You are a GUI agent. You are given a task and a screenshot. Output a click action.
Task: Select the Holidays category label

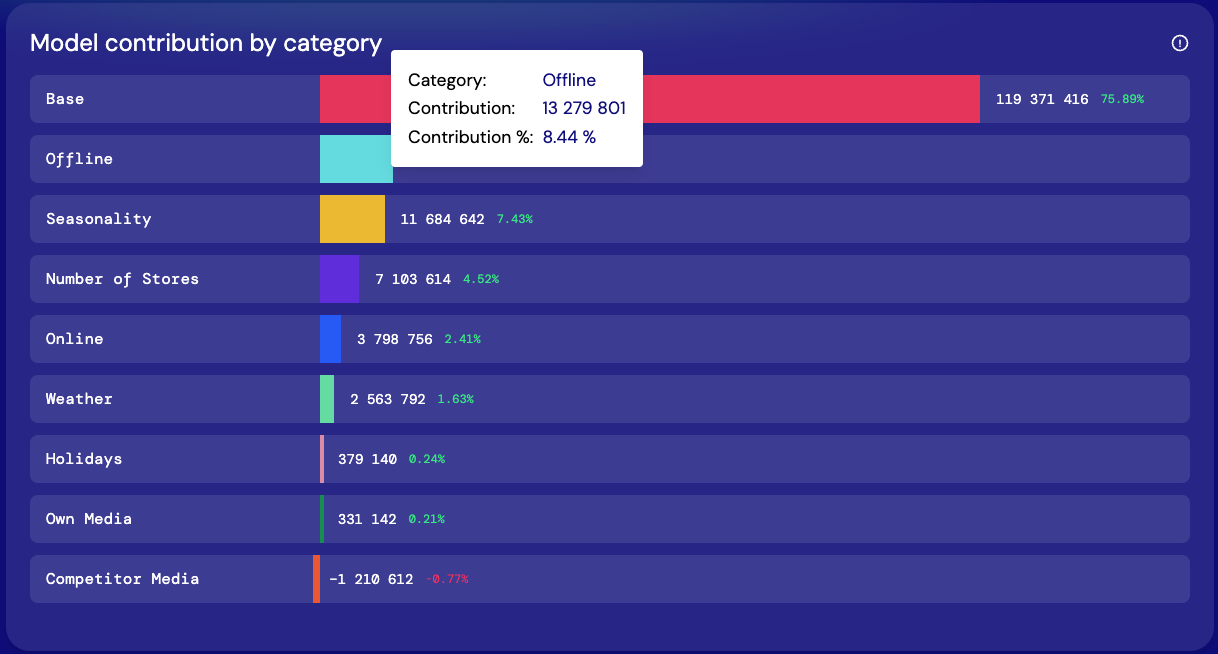click(x=84, y=459)
